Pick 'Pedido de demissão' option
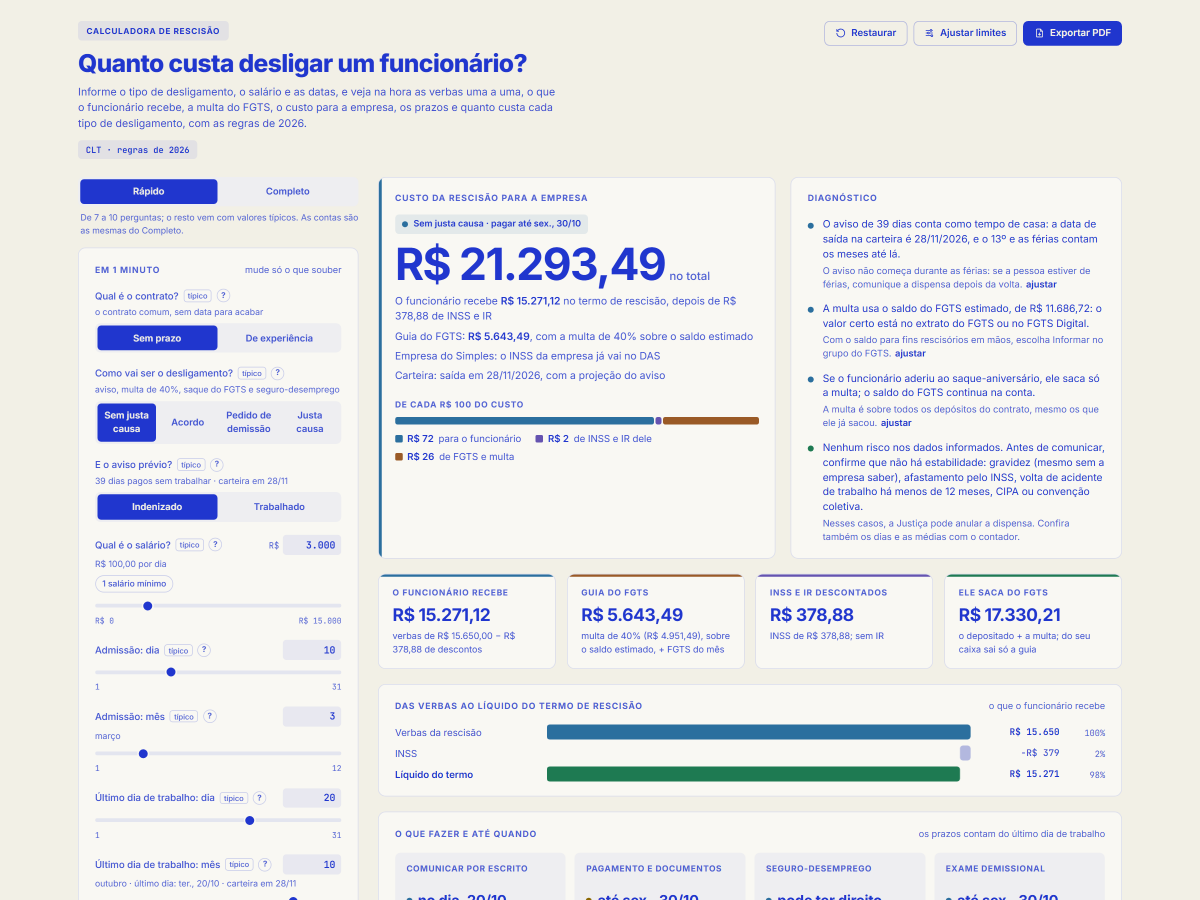This screenshot has width=1200, height=900. pos(248,422)
